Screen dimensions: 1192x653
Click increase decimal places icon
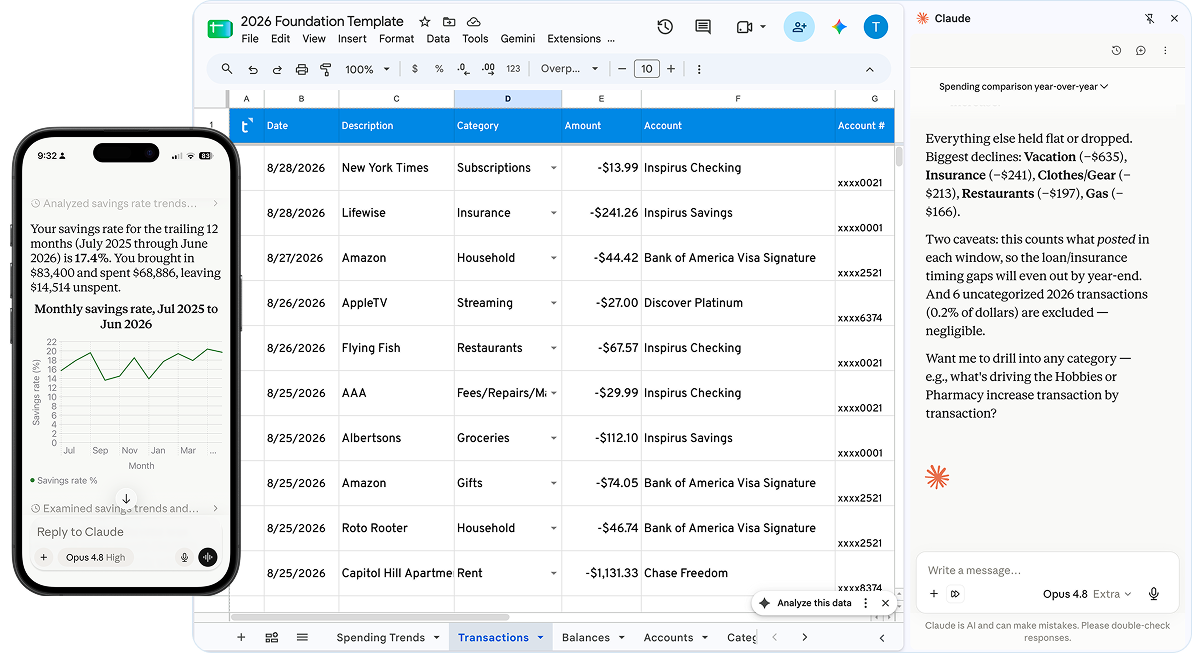[x=488, y=69]
